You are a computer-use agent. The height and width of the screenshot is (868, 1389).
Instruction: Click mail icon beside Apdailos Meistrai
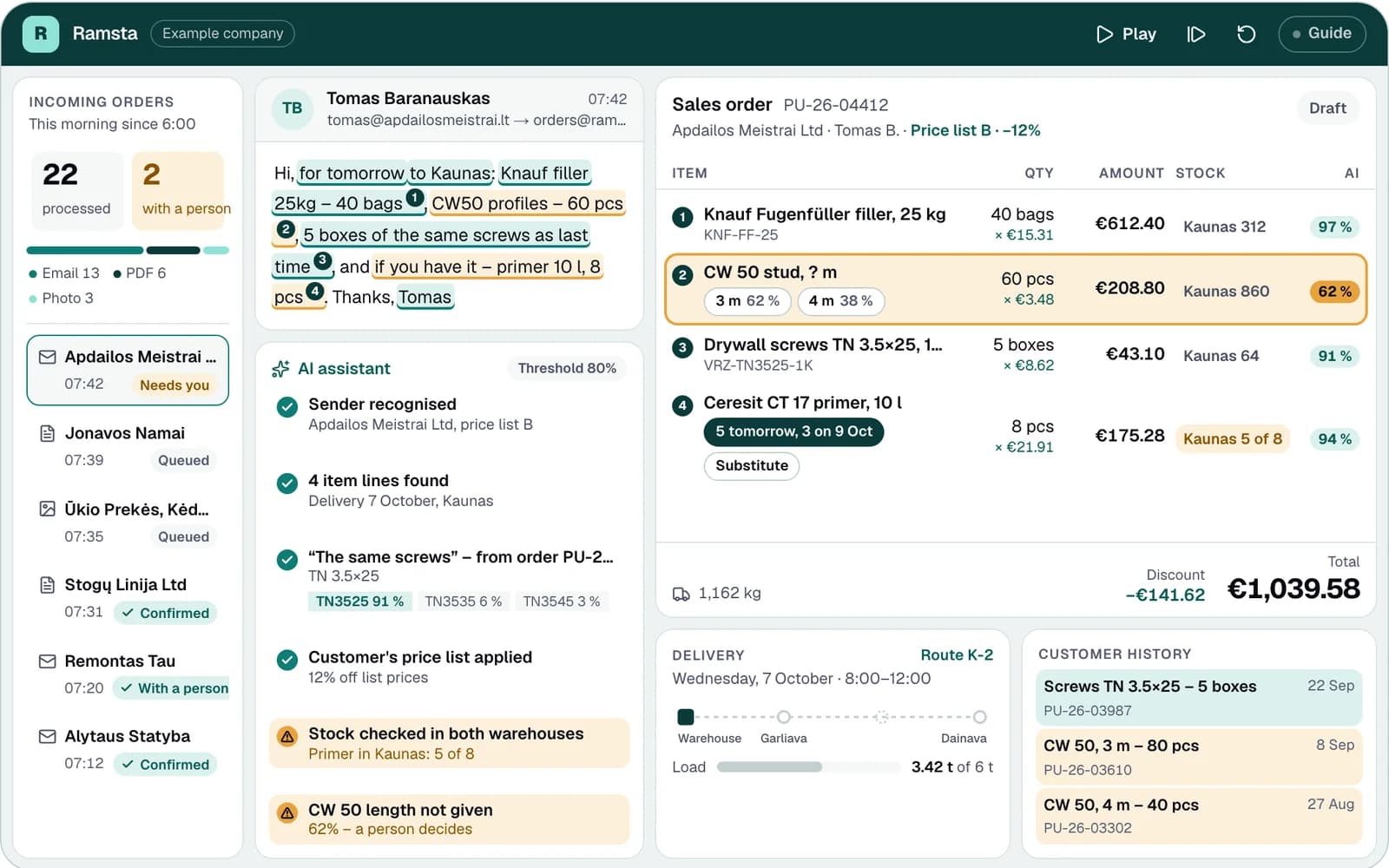coord(48,357)
